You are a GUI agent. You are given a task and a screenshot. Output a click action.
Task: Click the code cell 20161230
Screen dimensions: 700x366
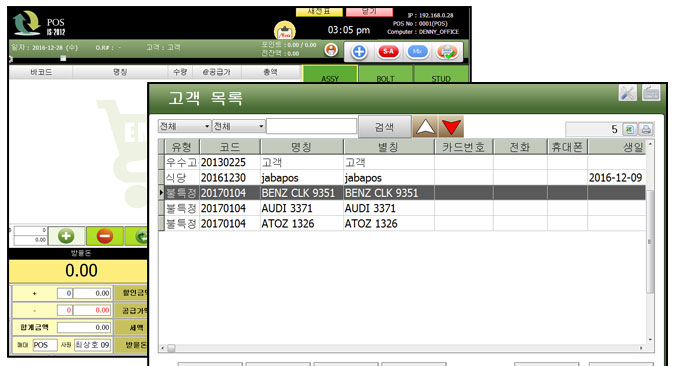point(229,178)
